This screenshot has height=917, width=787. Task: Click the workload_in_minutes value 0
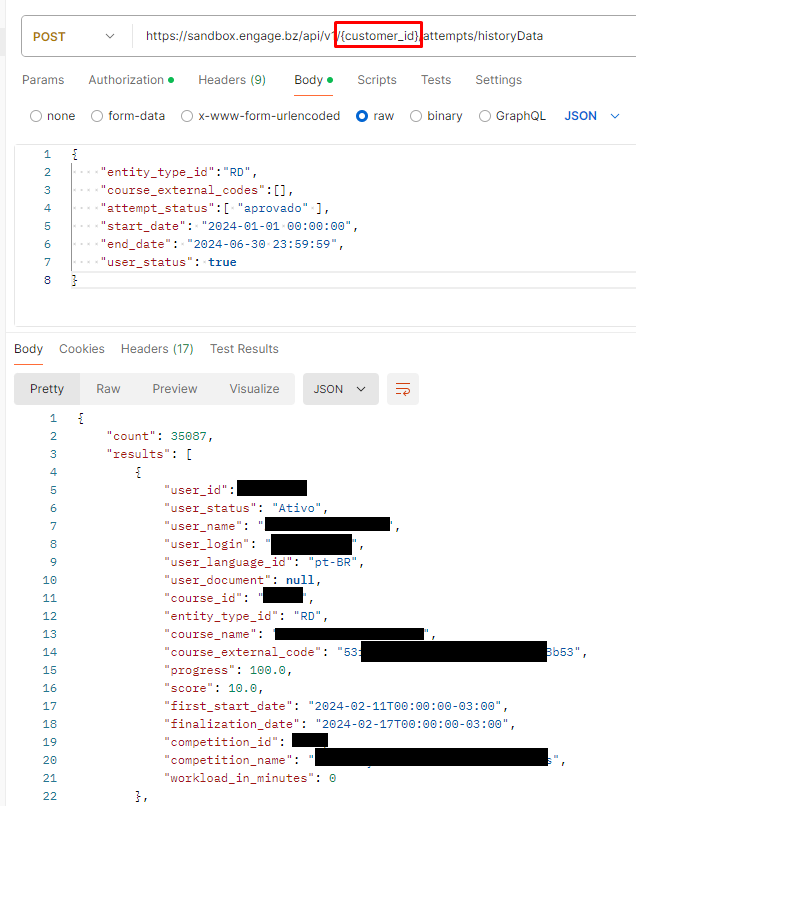click(x=332, y=778)
